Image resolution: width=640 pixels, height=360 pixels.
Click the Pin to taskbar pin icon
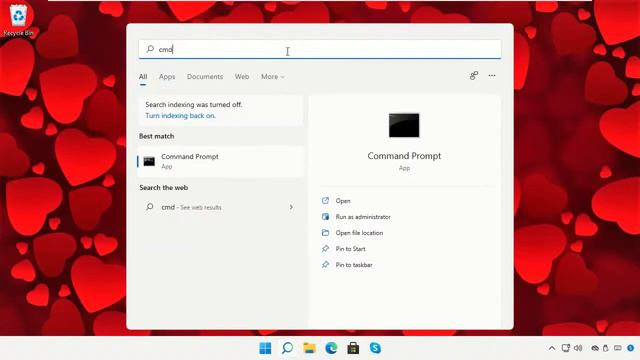pos(325,265)
